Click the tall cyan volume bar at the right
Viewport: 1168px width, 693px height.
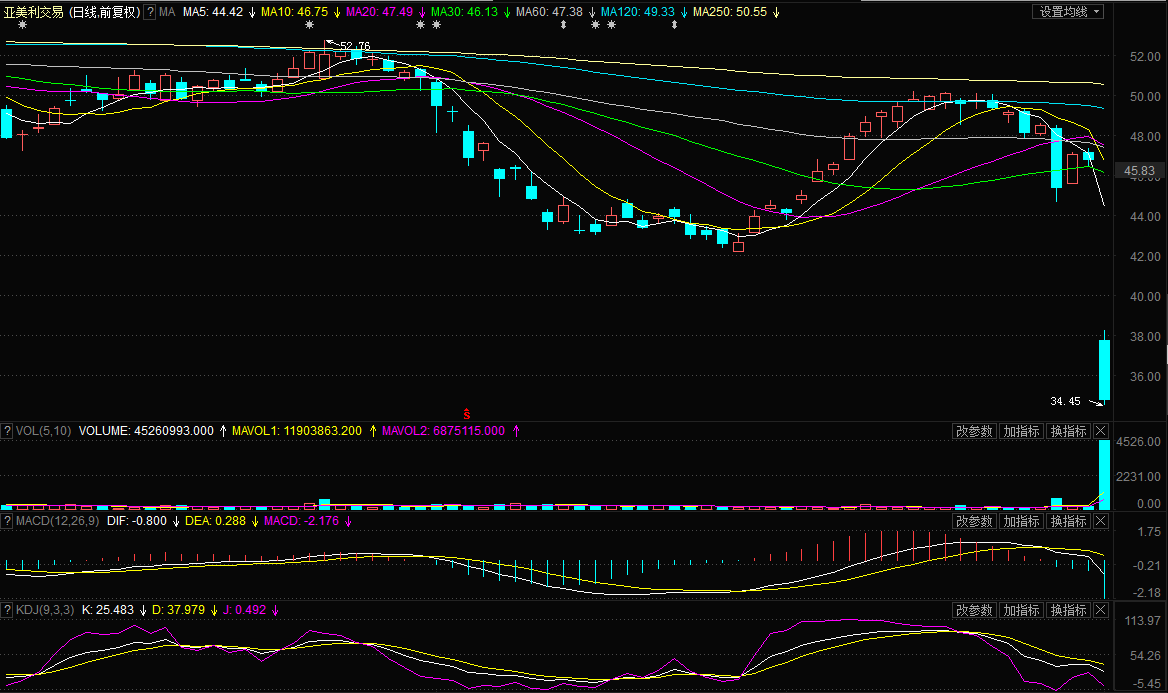[x=1105, y=475]
